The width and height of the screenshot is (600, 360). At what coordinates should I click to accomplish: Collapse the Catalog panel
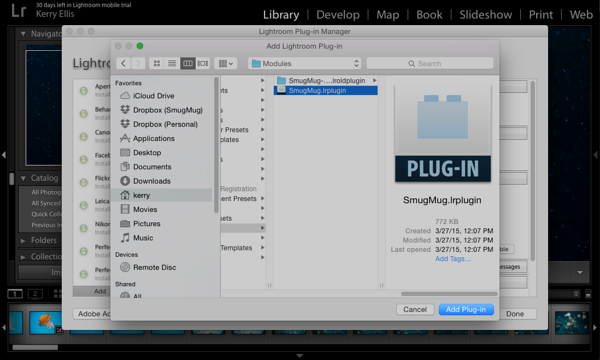[x=23, y=178]
